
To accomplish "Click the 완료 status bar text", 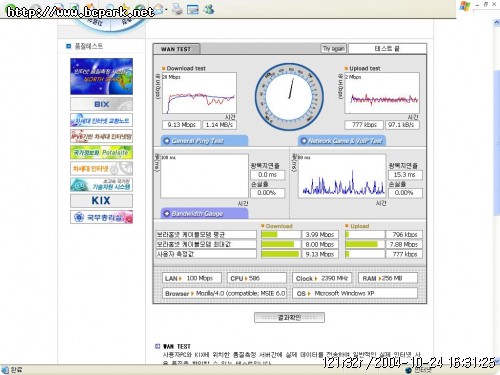I will coord(17,370).
